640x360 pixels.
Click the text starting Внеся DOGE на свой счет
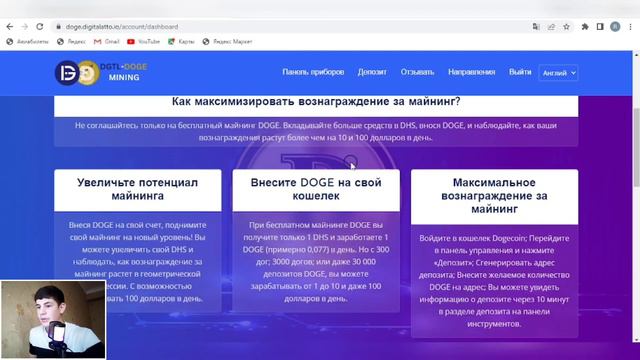tap(138, 262)
